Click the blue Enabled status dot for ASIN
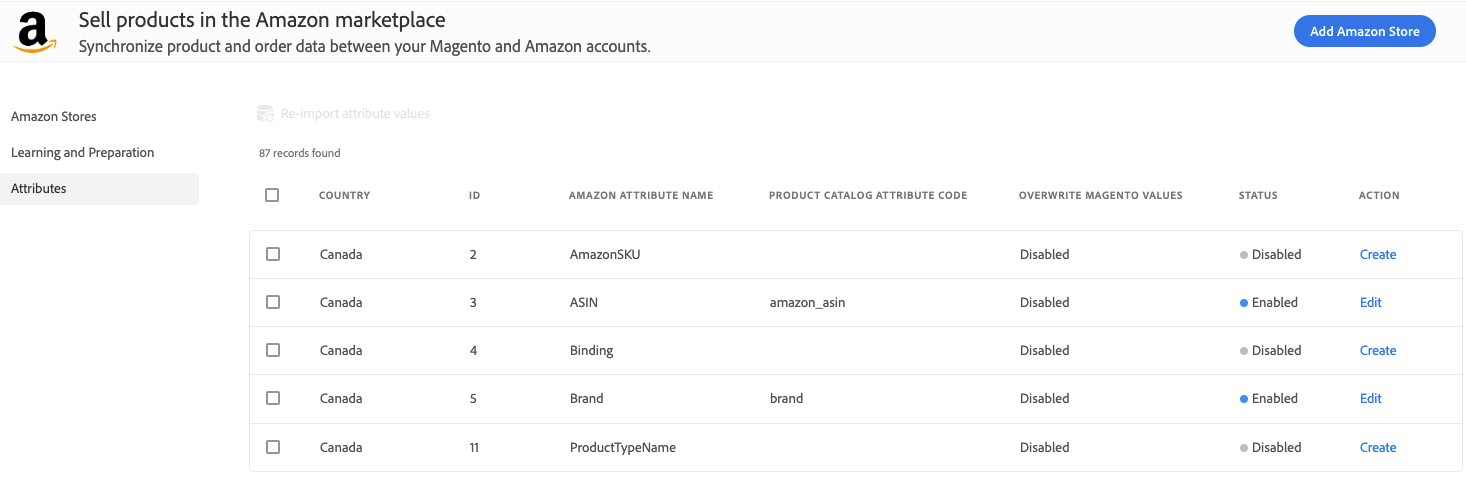 pyautogui.click(x=1244, y=303)
